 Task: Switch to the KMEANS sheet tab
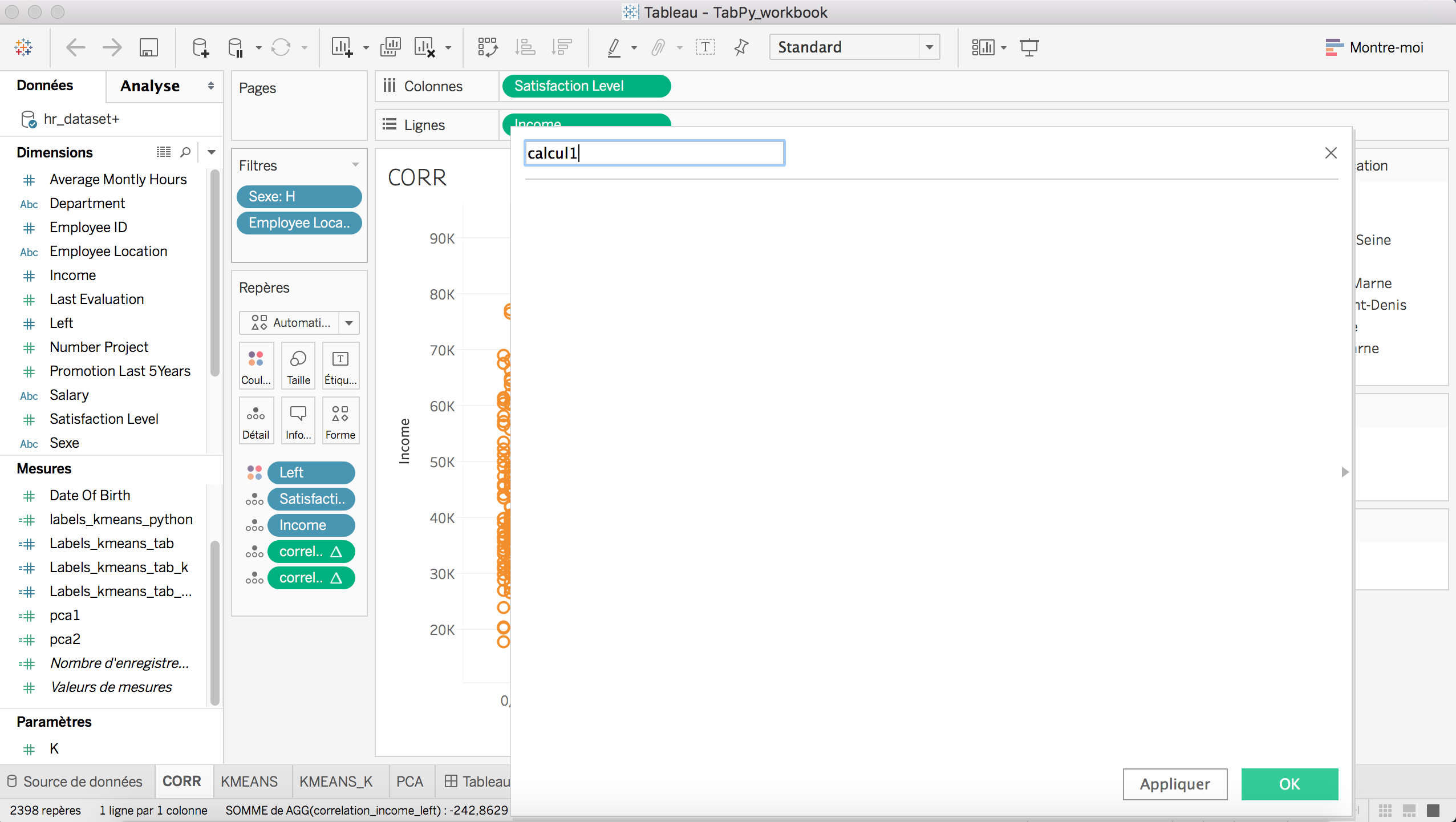(249, 781)
